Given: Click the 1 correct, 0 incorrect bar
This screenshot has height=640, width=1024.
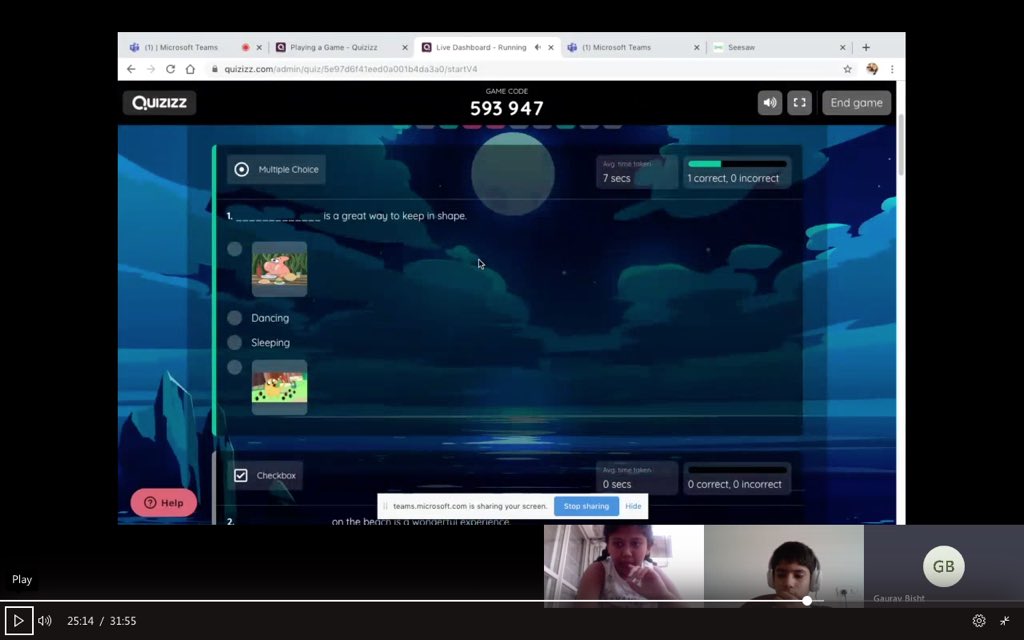Looking at the screenshot, I should click(737, 172).
